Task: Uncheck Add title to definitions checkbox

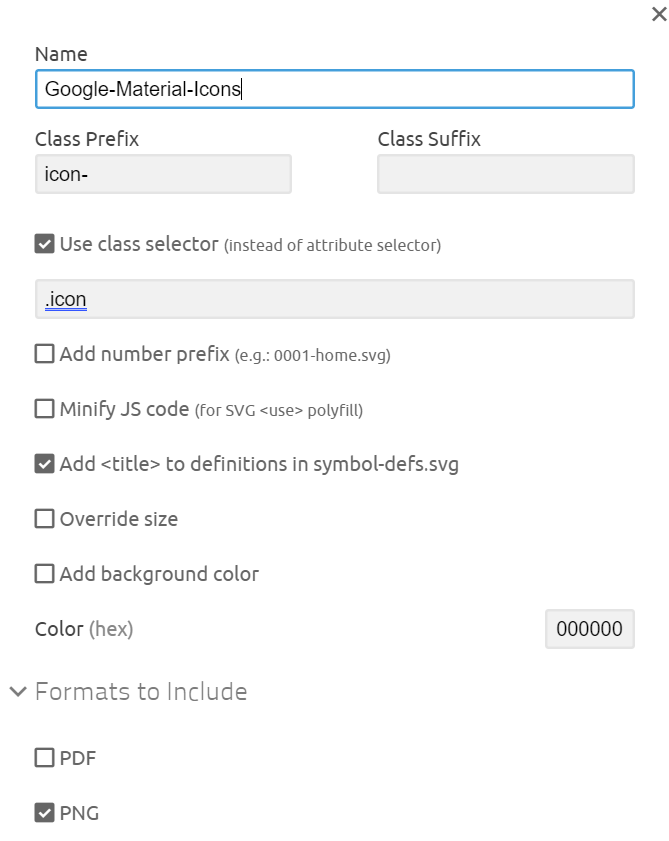Action: point(45,464)
